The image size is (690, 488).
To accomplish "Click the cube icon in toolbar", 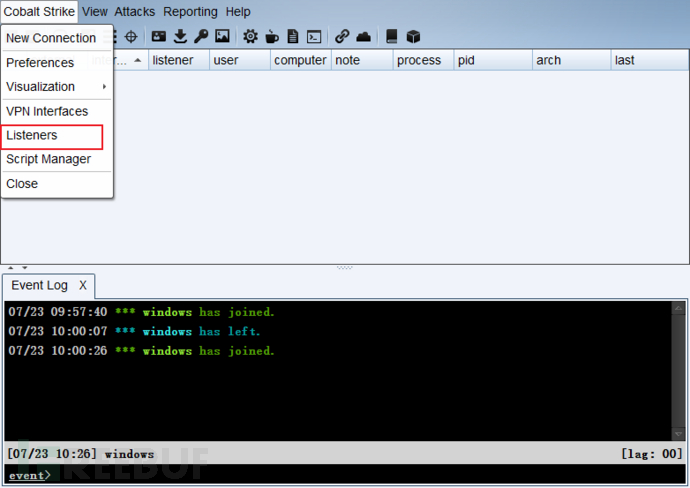I will click(x=413, y=37).
